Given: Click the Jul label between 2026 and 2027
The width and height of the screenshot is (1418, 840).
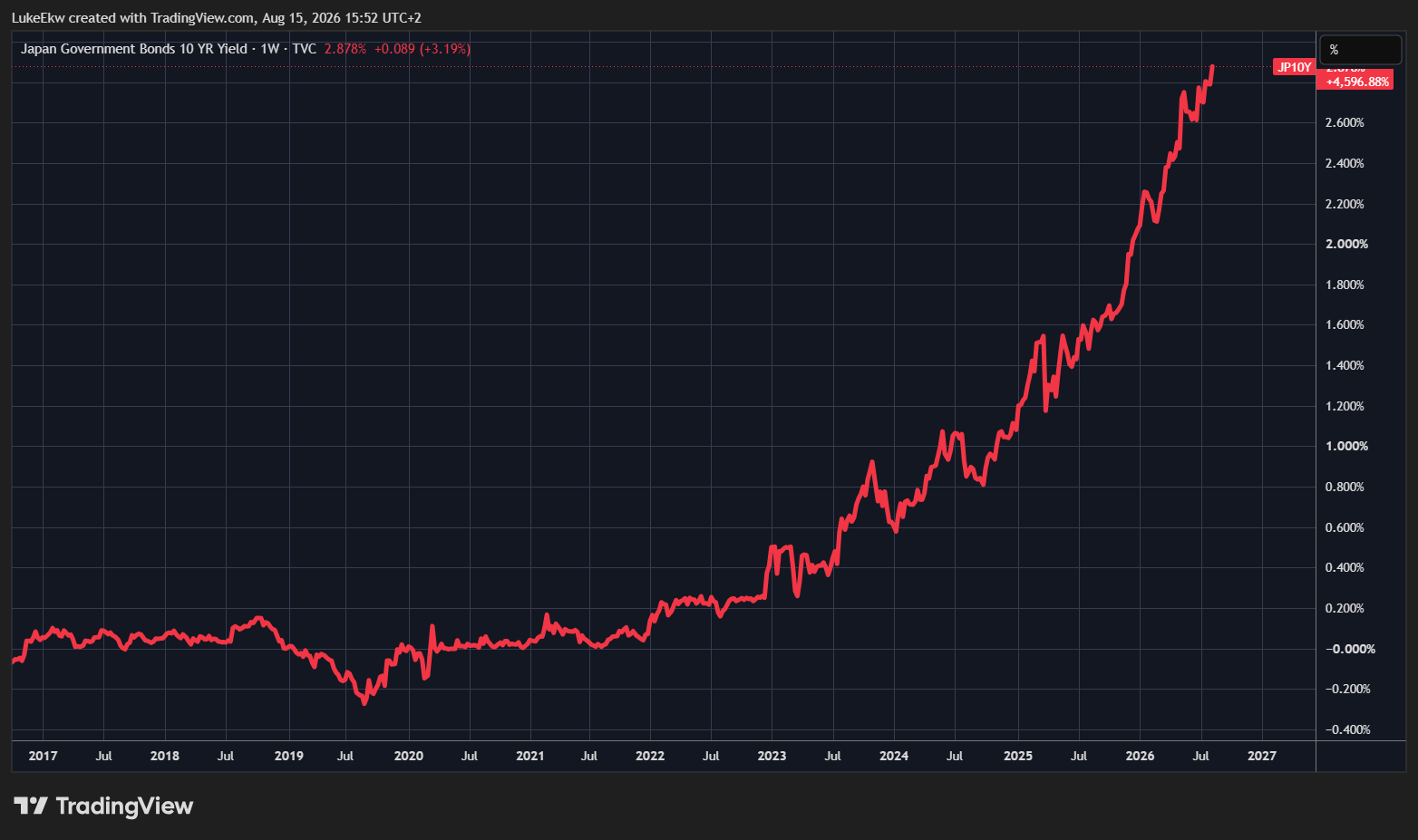Looking at the screenshot, I should pos(1201,756).
